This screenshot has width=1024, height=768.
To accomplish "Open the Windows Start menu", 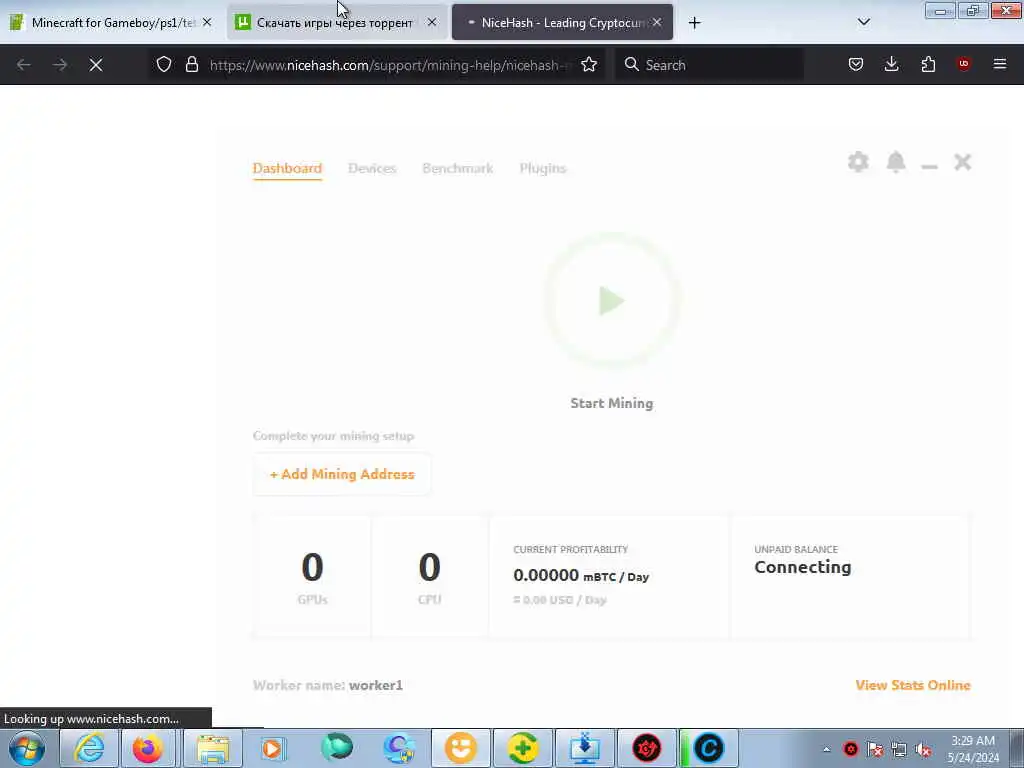I will (x=27, y=748).
